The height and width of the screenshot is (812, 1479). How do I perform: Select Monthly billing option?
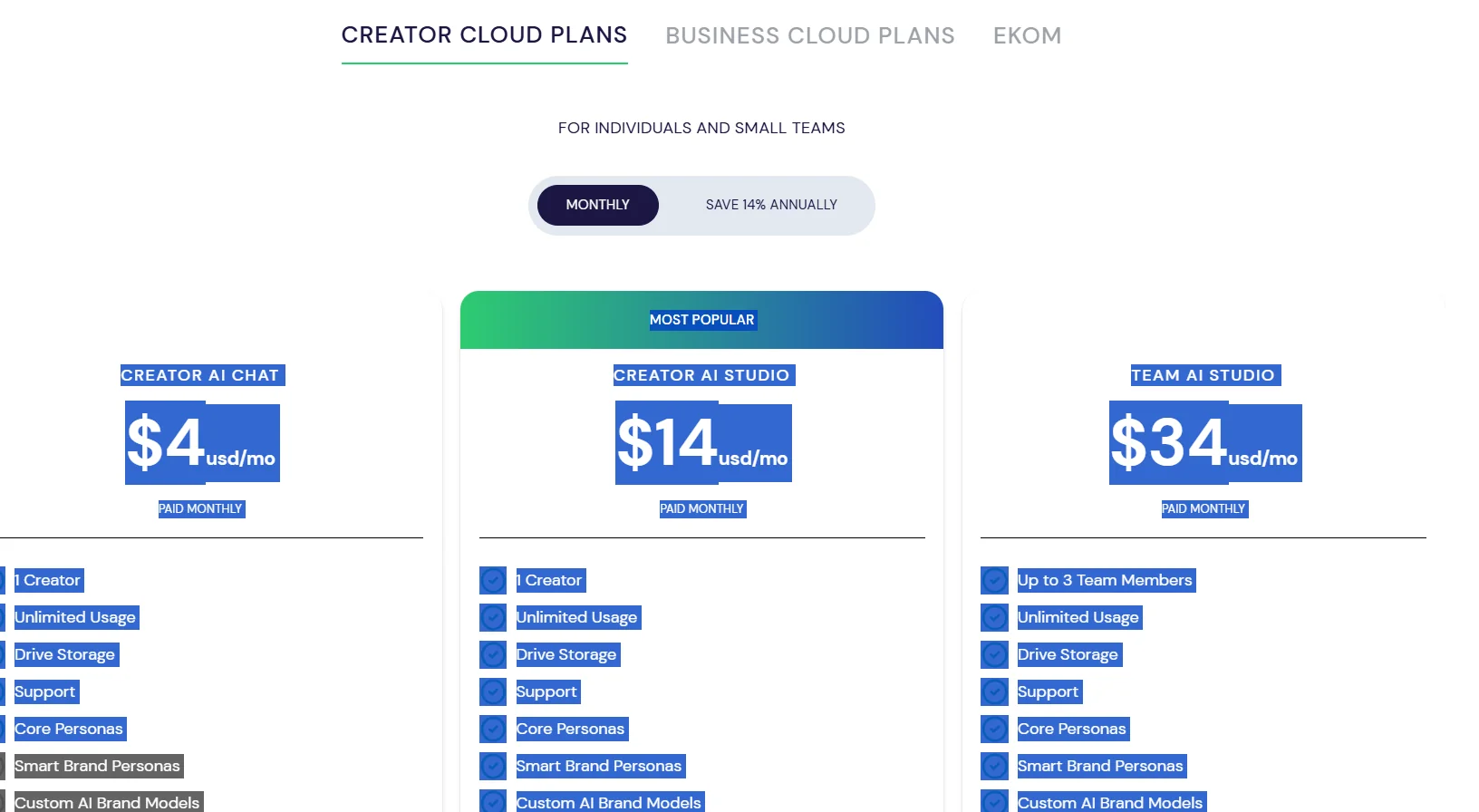597,205
